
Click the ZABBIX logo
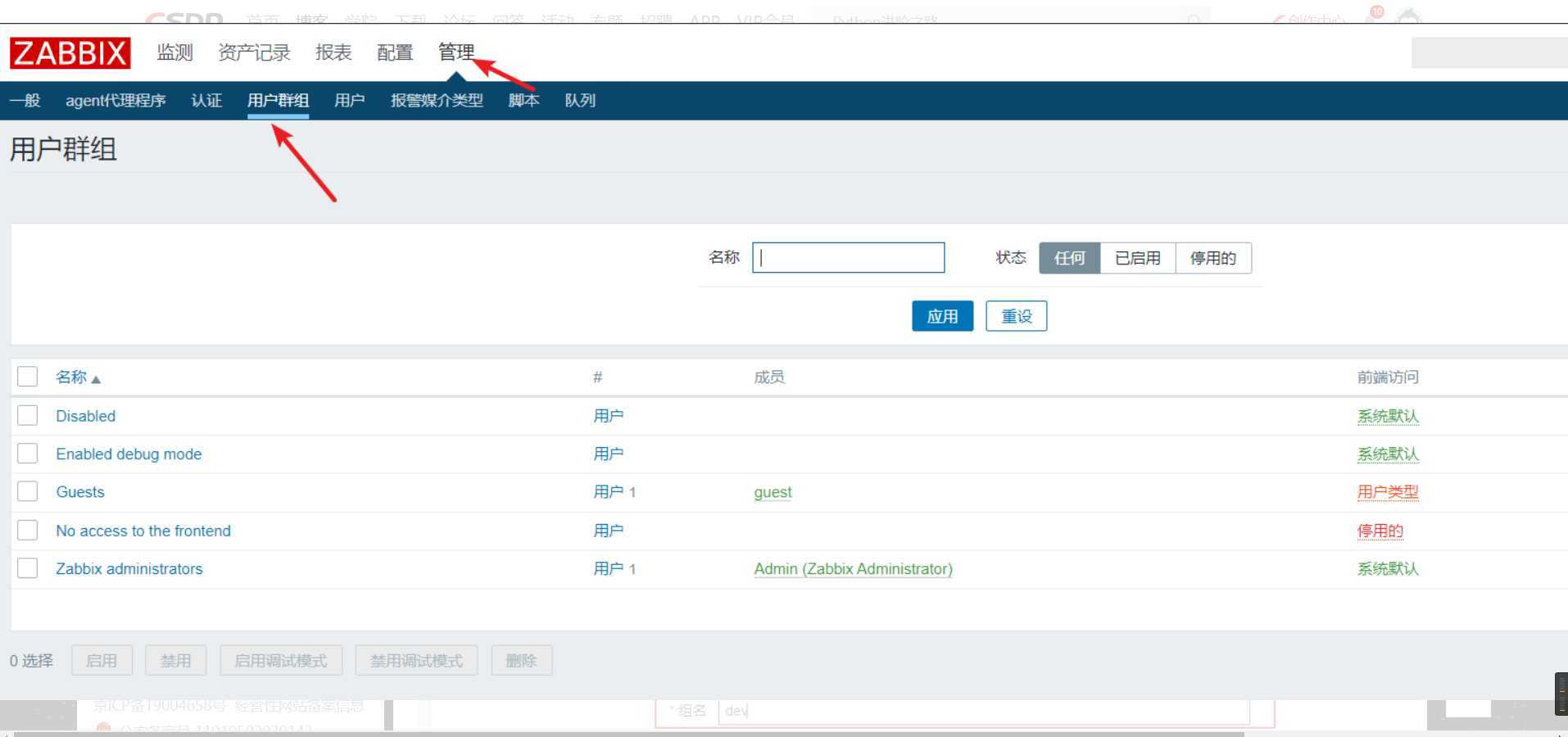click(x=70, y=53)
